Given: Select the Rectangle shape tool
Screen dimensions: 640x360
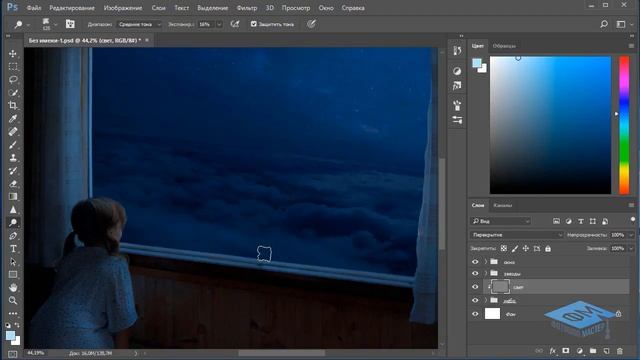Looking at the screenshot, I should pos(13,275).
